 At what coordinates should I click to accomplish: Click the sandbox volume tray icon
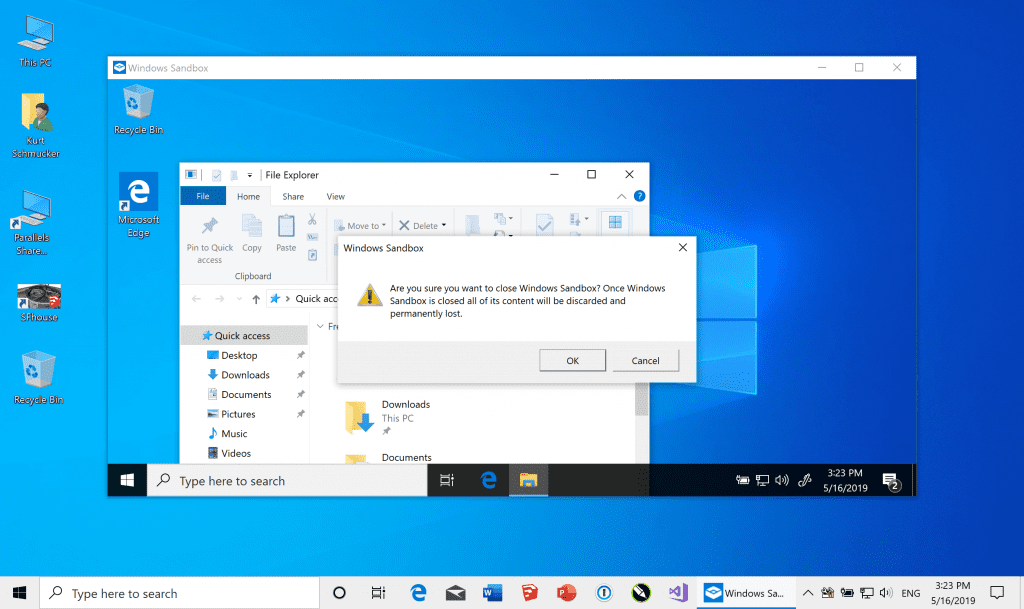[782, 480]
